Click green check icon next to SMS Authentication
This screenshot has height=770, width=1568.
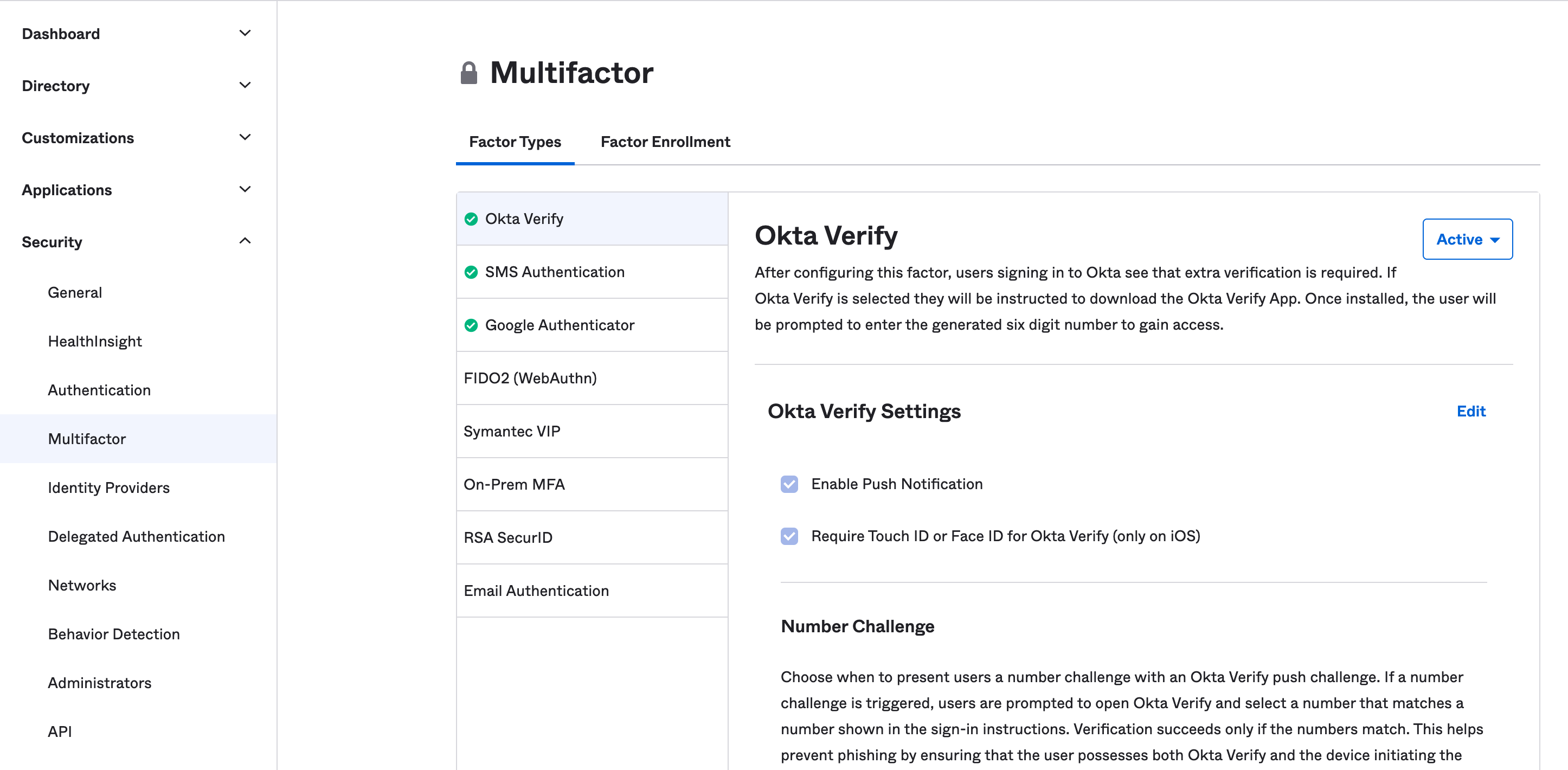471,272
